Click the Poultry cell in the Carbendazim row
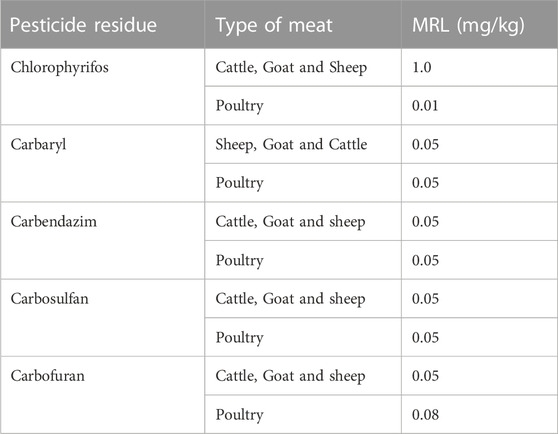This screenshot has height=434, width=558. [303, 260]
